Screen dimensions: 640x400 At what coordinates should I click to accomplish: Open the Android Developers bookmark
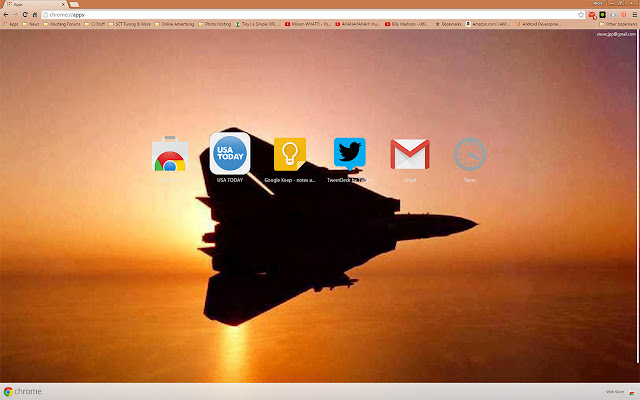coord(538,24)
